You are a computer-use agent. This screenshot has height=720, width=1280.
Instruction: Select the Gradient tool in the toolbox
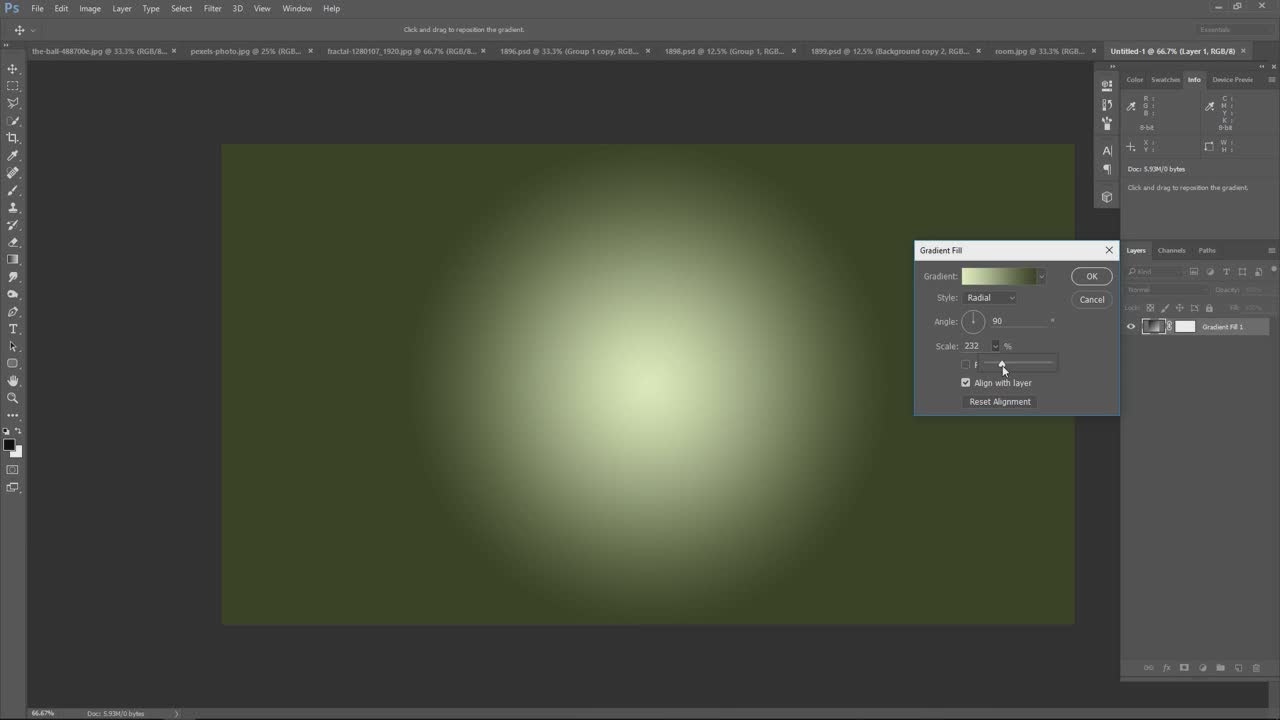pos(13,260)
